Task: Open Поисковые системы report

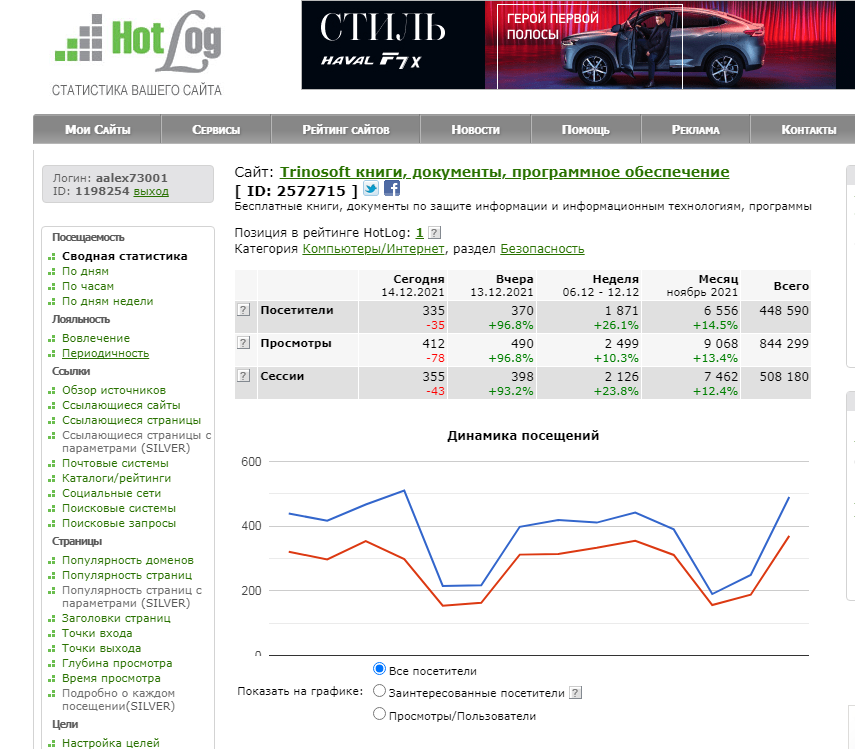Action: pos(119,508)
